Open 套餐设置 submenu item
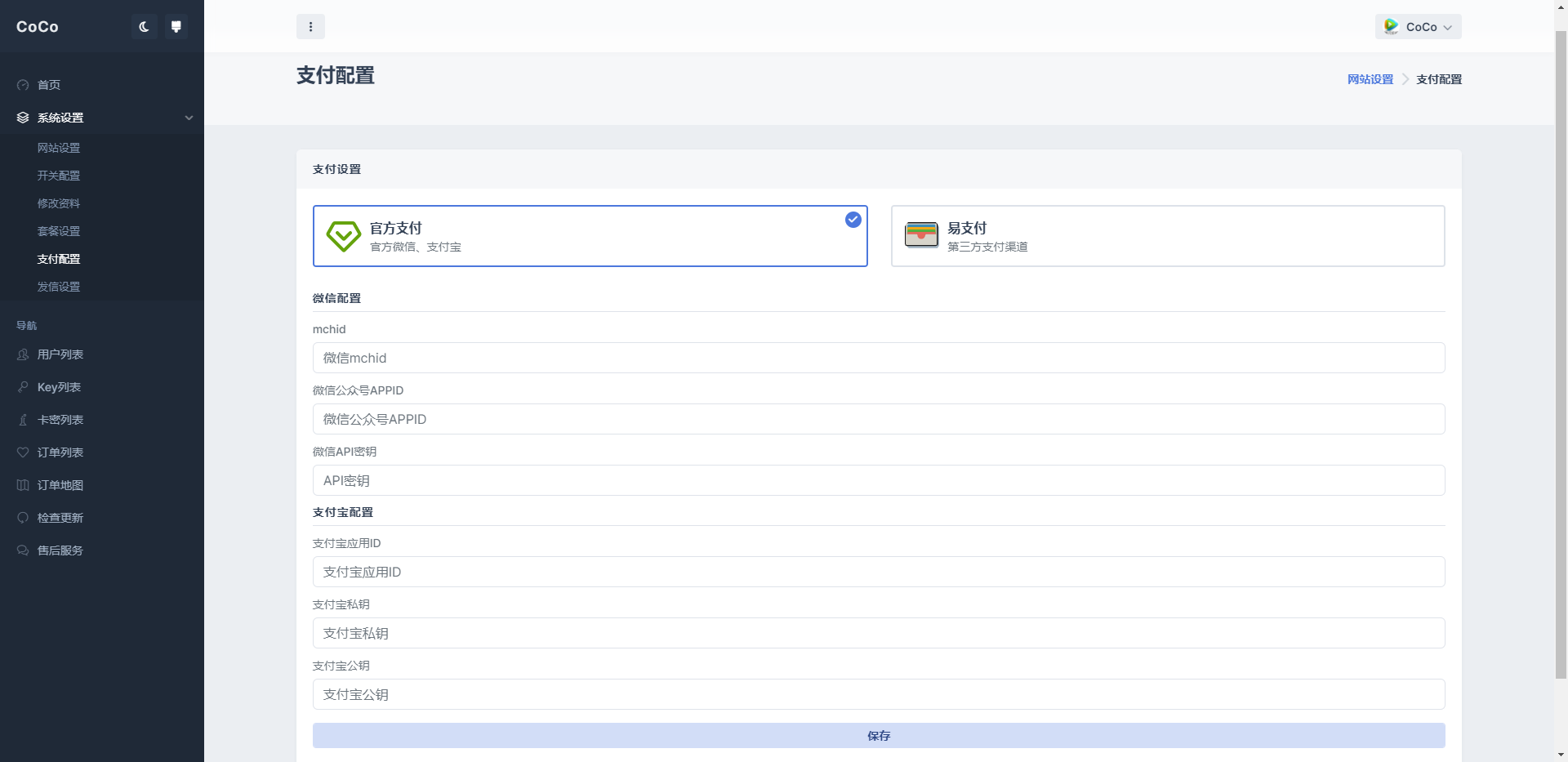 [59, 231]
